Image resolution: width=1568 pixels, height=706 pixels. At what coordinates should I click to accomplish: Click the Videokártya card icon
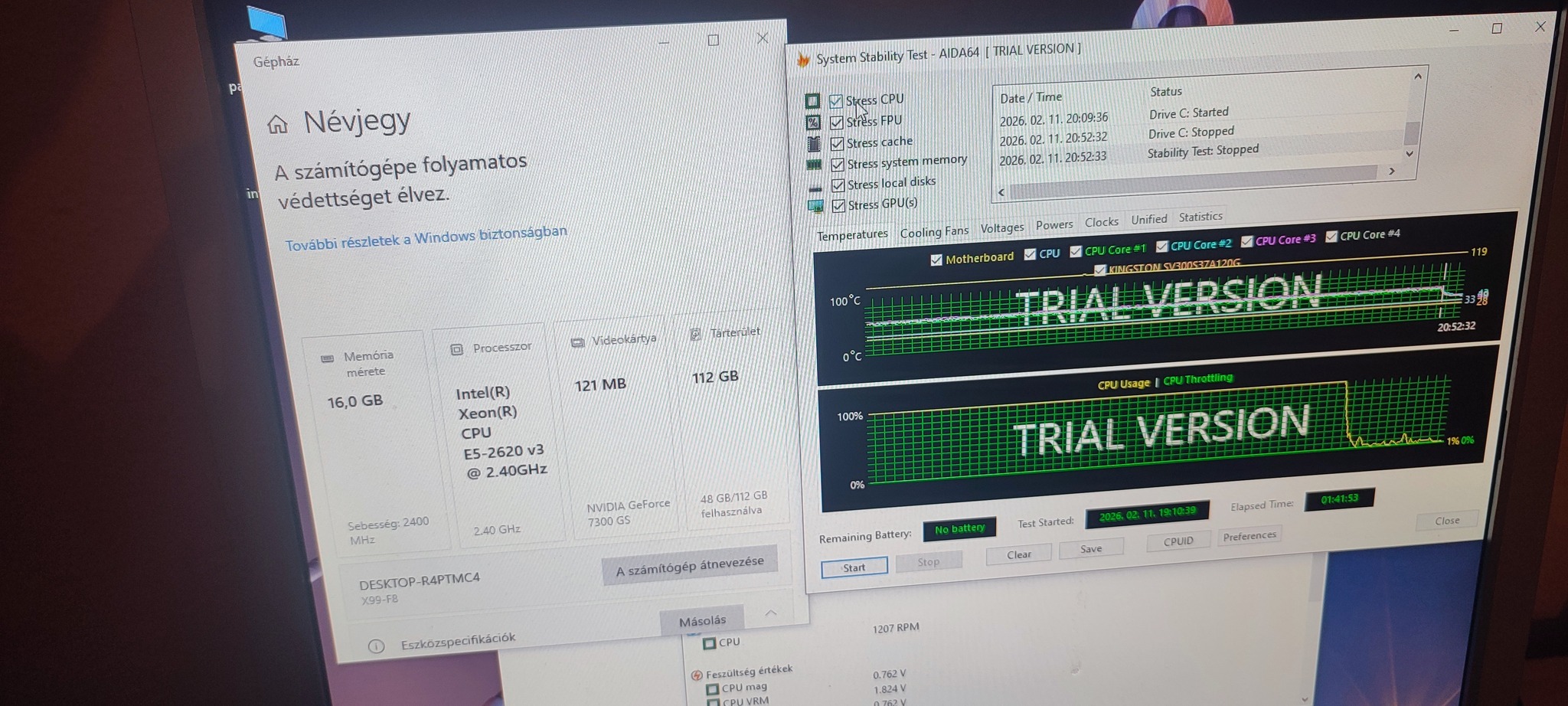(577, 342)
